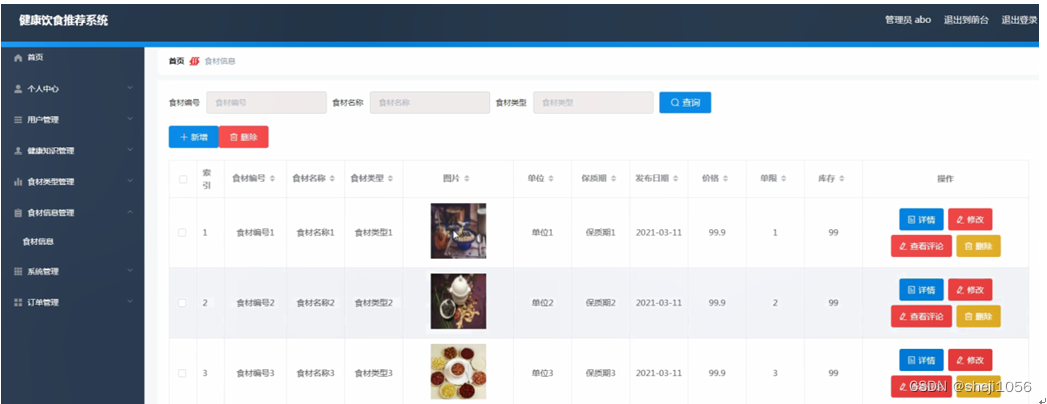The height and width of the screenshot is (404, 1047).
Task: Click 管理员 abo in the header
Action: (x=907, y=20)
